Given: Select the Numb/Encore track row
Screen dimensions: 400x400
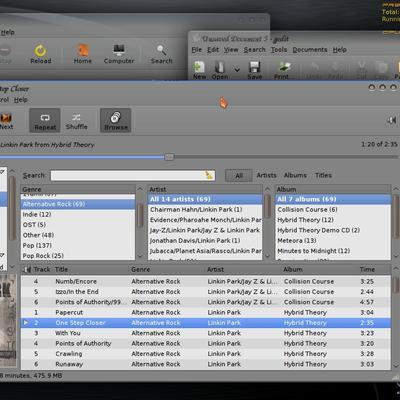Looking at the screenshot, I should (x=206, y=281).
